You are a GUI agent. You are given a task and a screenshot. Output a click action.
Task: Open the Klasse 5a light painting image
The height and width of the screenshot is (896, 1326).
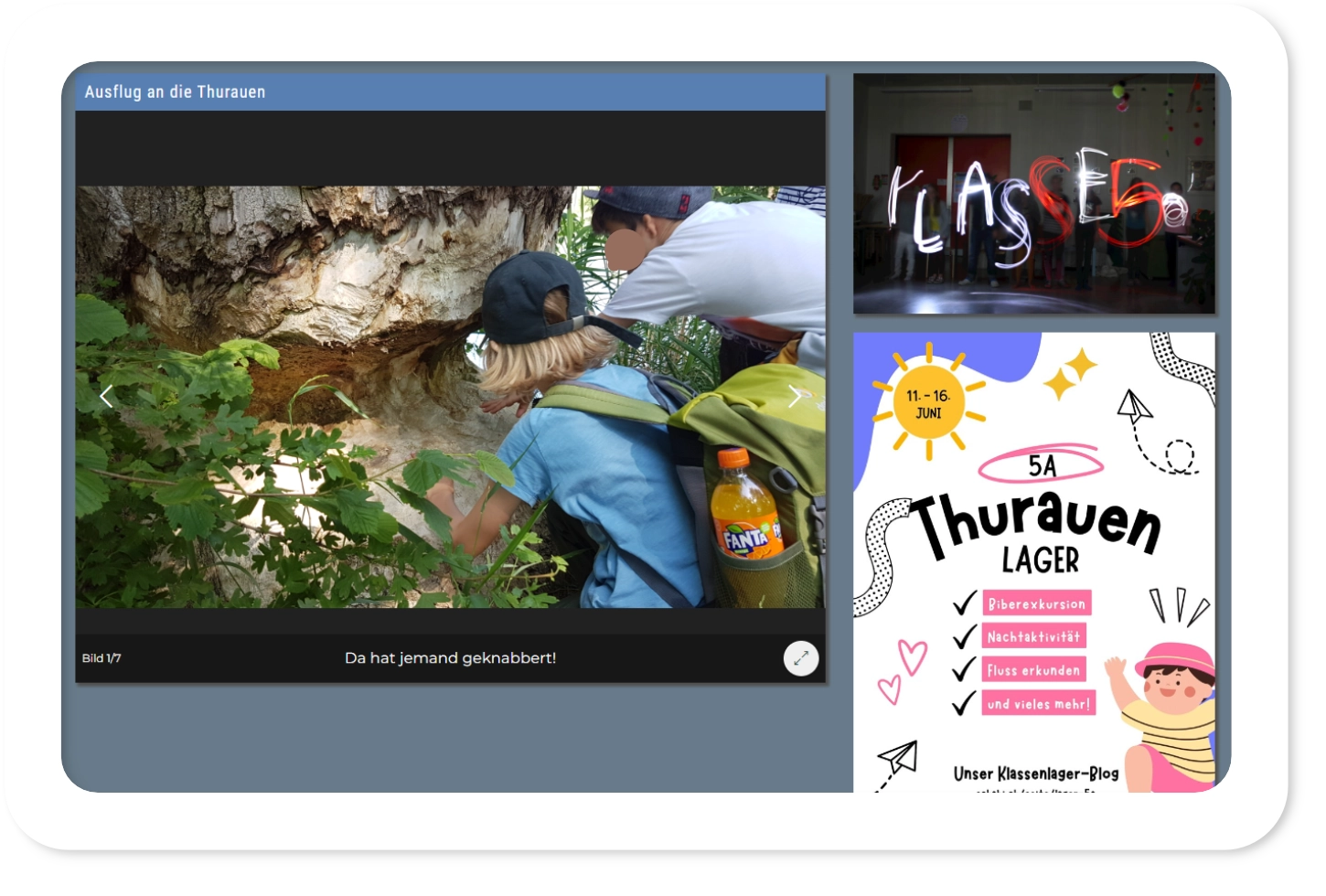pos(1034,194)
